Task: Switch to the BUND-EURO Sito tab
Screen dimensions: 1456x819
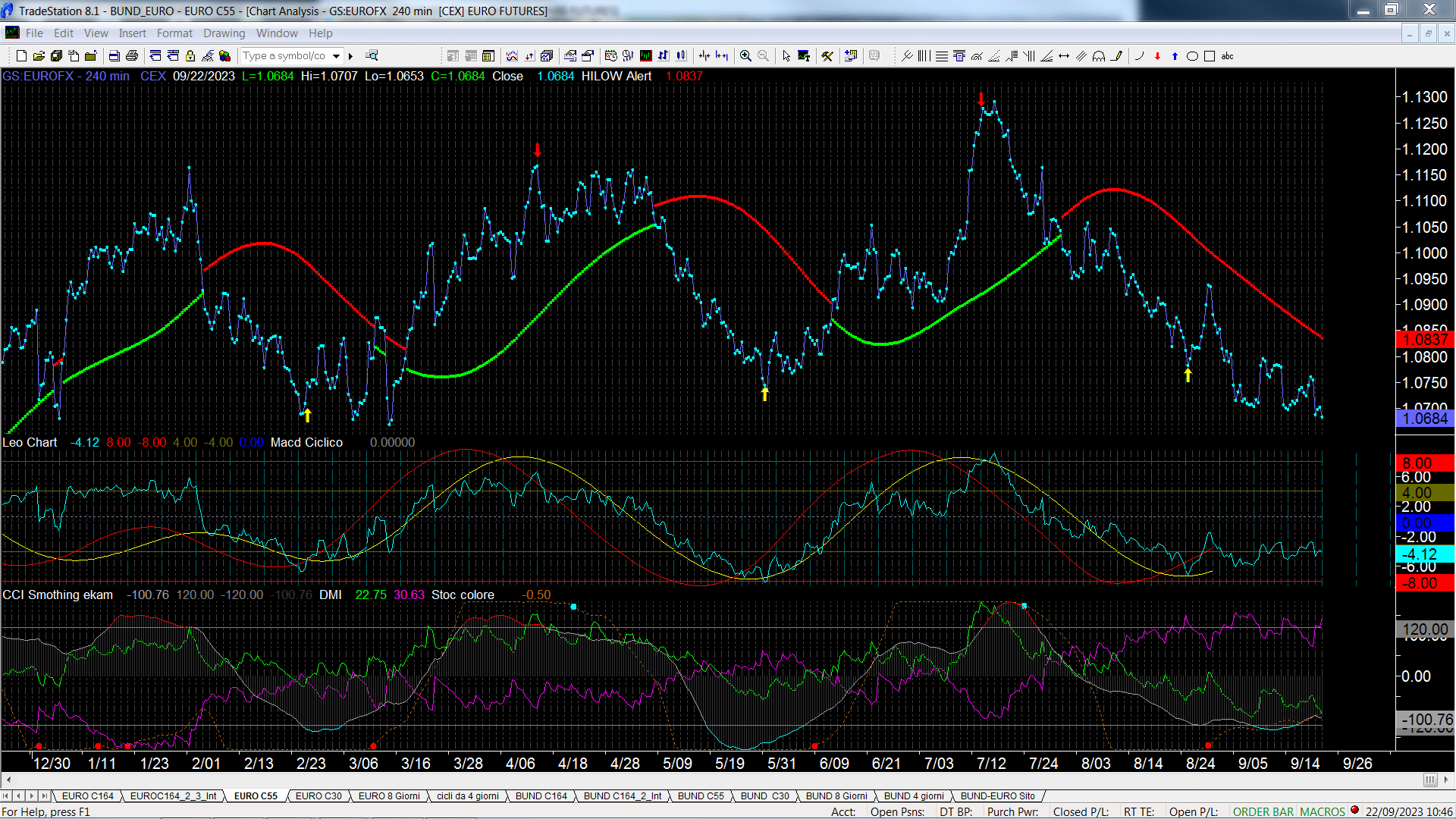Action: tap(997, 795)
